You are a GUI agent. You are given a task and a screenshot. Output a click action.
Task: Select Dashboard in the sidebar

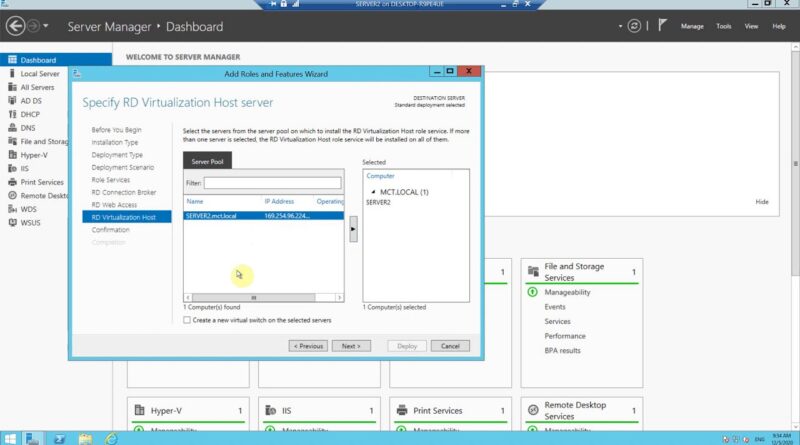click(56, 60)
